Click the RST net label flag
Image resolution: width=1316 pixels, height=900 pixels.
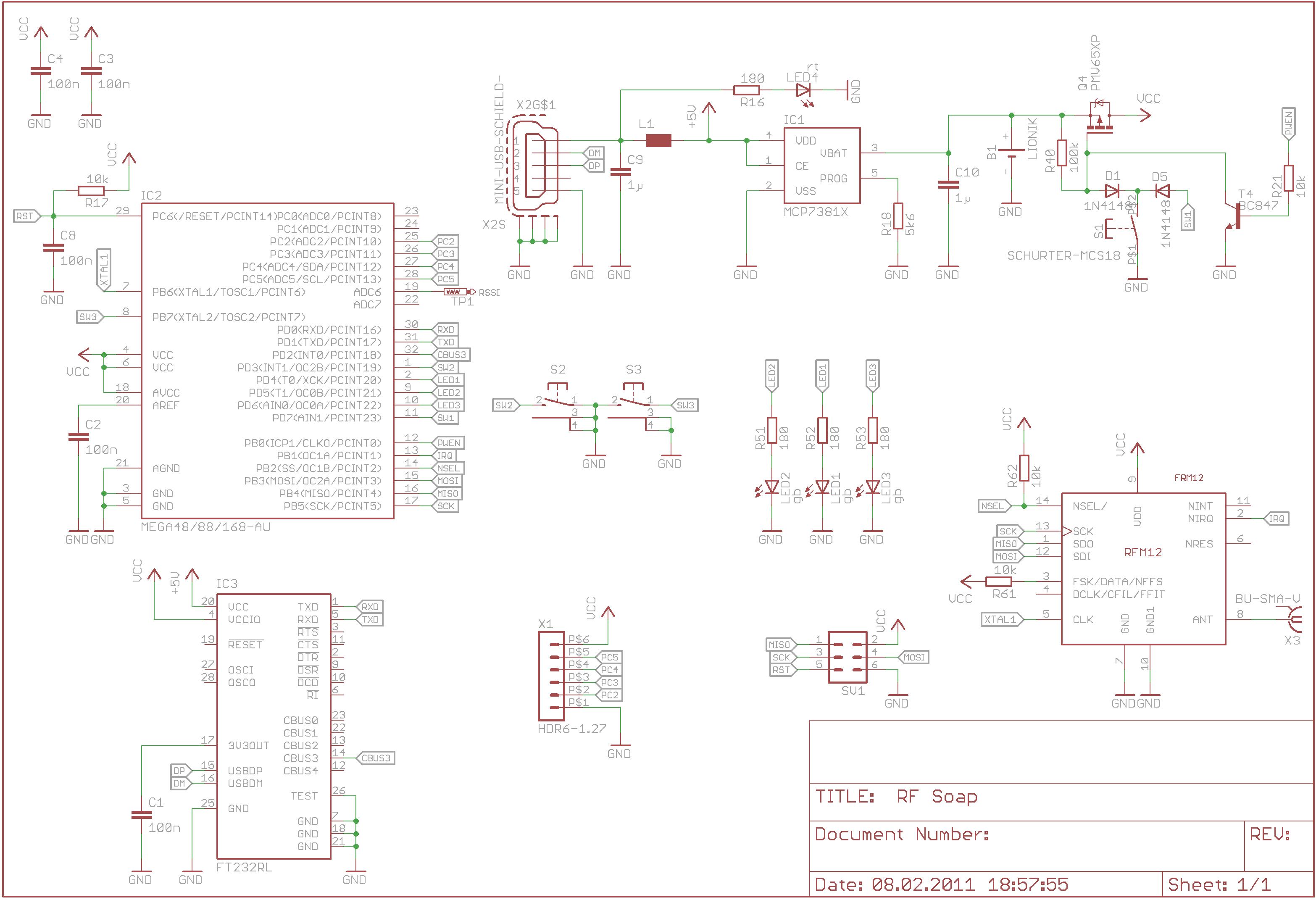pyautogui.click(x=27, y=216)
